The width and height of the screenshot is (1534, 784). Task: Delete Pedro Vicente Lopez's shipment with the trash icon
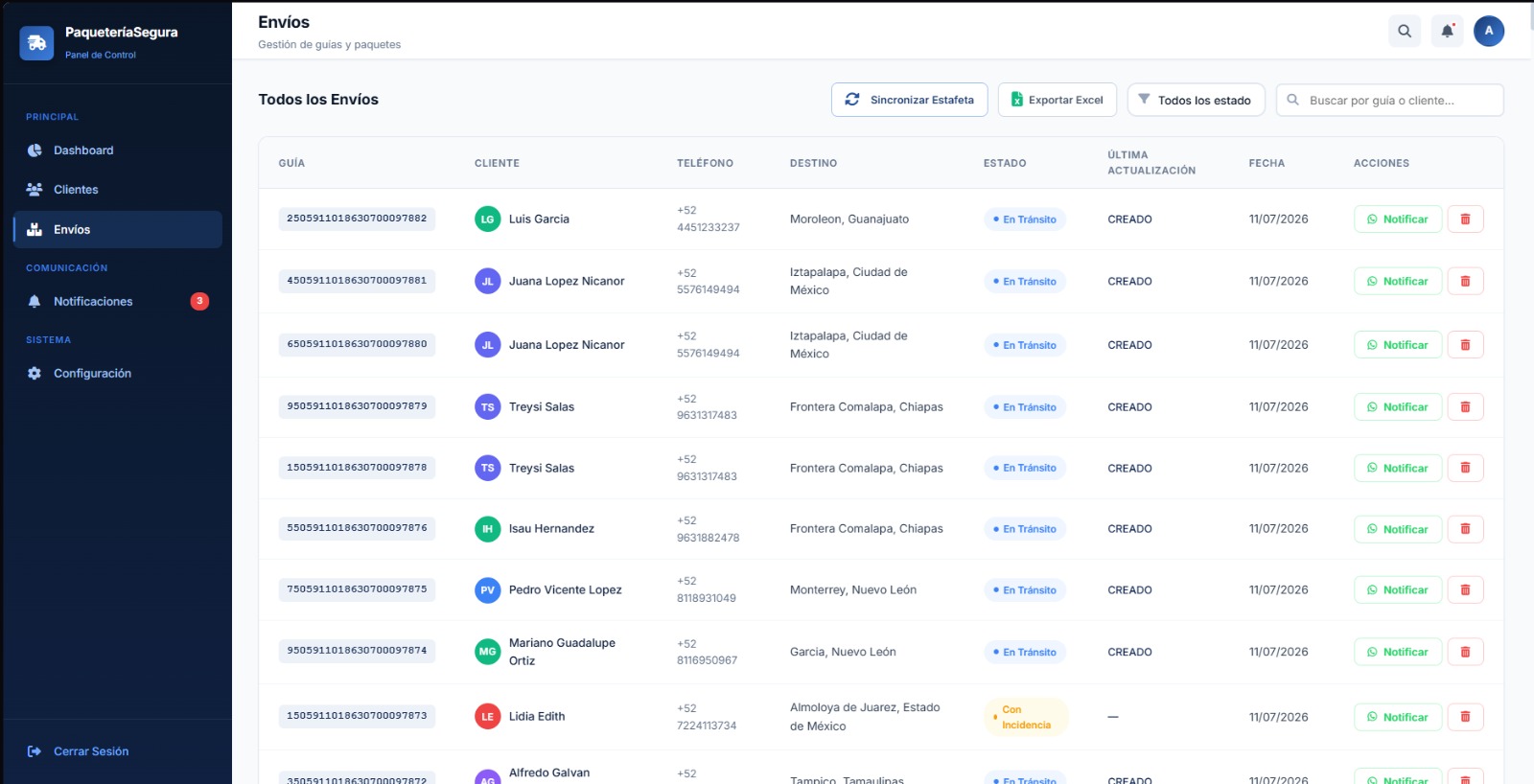1465,590
